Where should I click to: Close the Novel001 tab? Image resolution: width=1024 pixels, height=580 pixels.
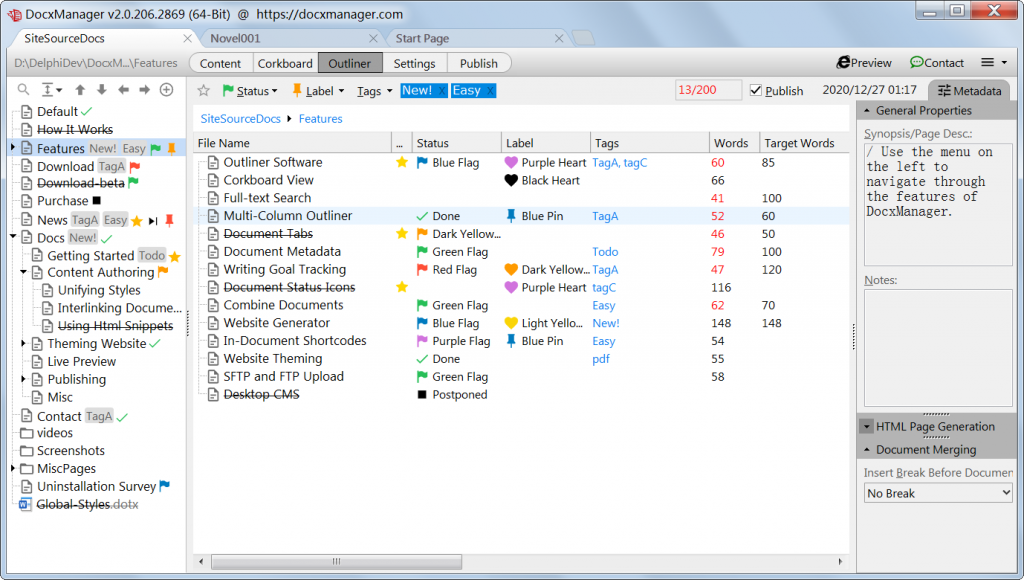pos(373,39)
